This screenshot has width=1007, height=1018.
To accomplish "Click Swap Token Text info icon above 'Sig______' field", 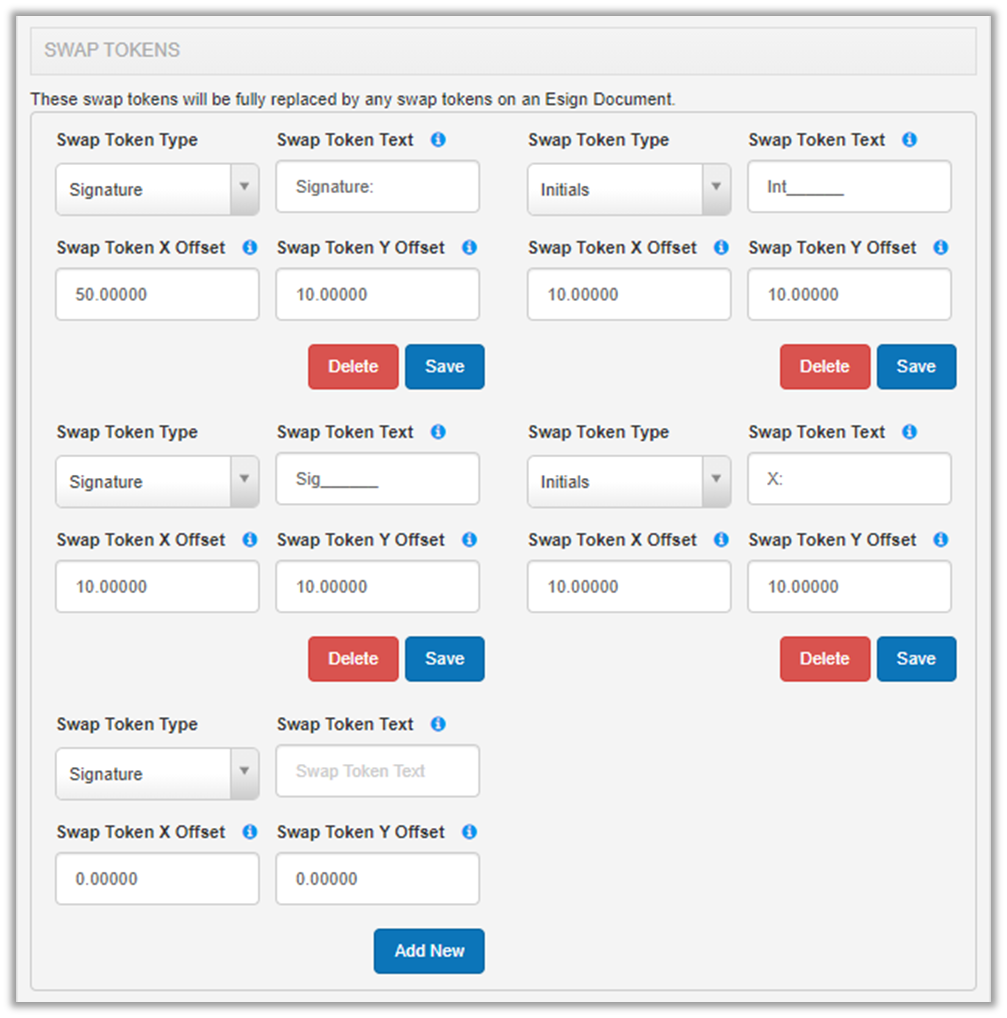I will 437,432.
